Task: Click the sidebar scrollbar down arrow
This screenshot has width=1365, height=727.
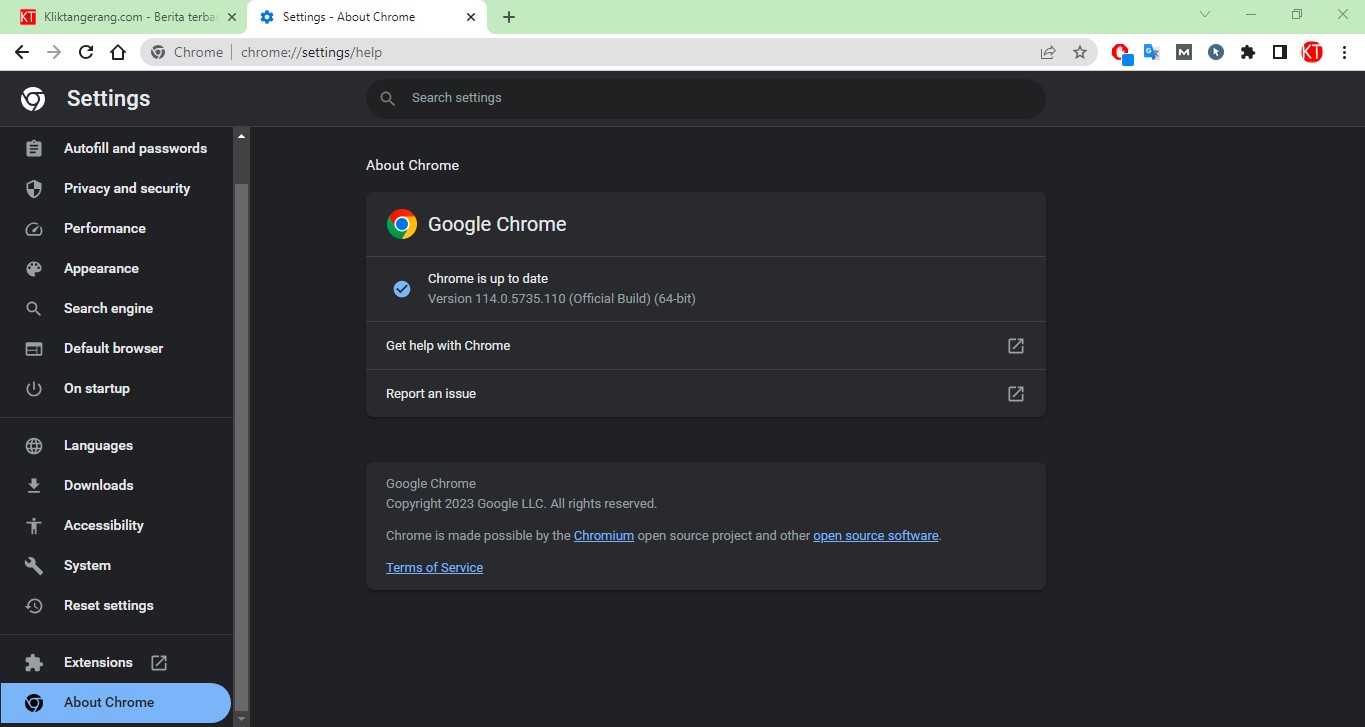Action: point(241,717)
